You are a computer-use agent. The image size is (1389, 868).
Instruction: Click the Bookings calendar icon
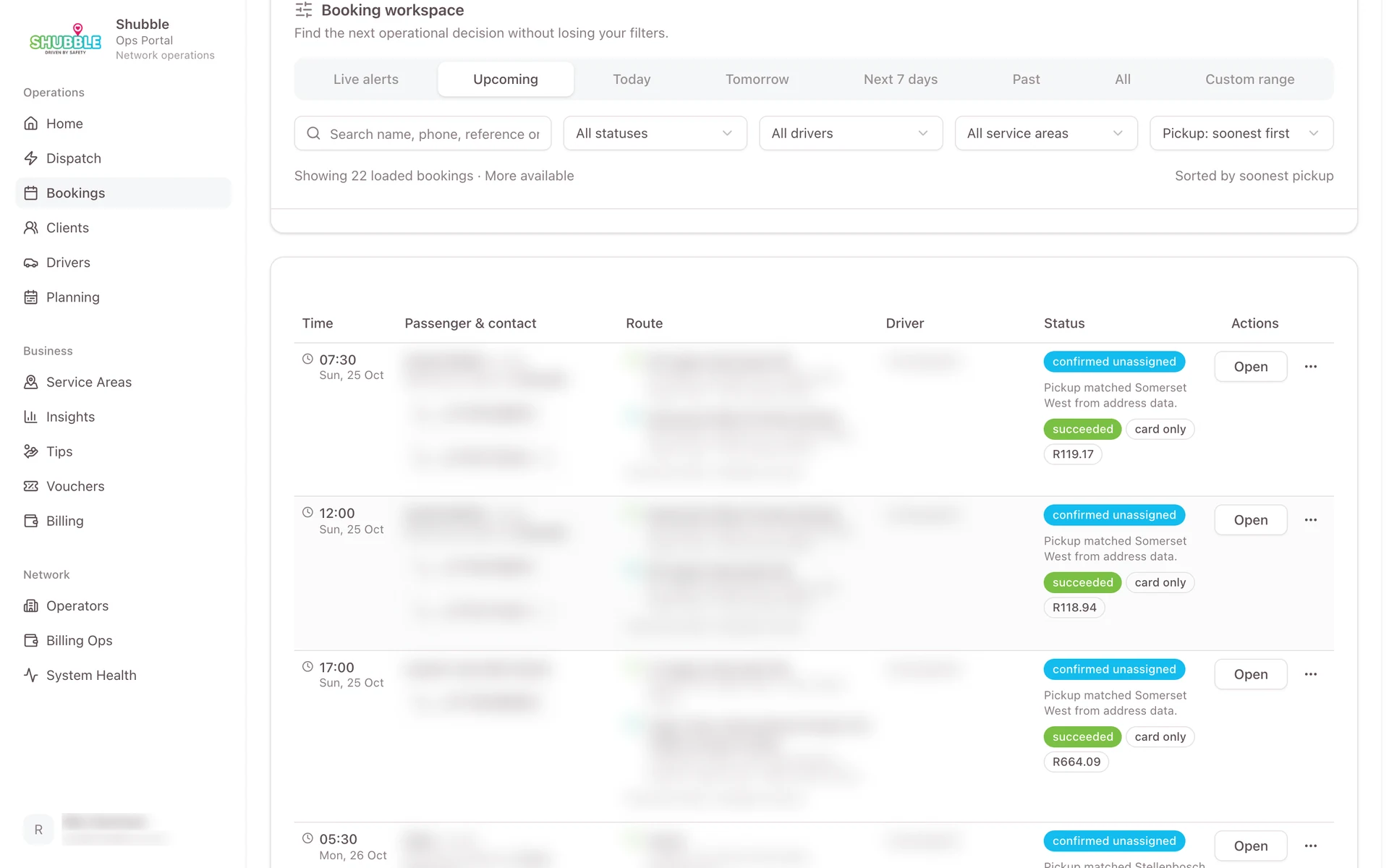[x=30, y=193]
